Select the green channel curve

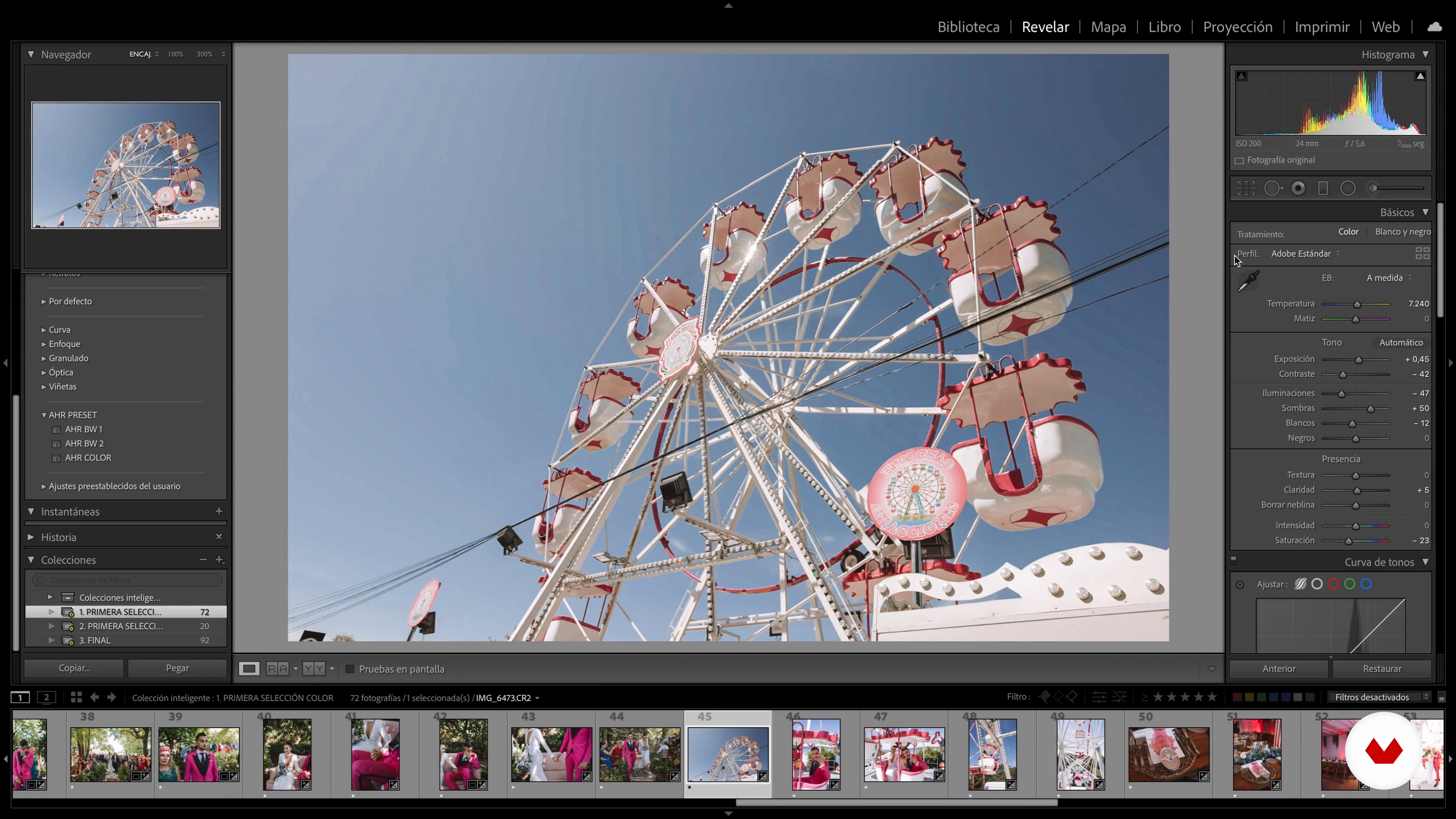click(1350, 584)
